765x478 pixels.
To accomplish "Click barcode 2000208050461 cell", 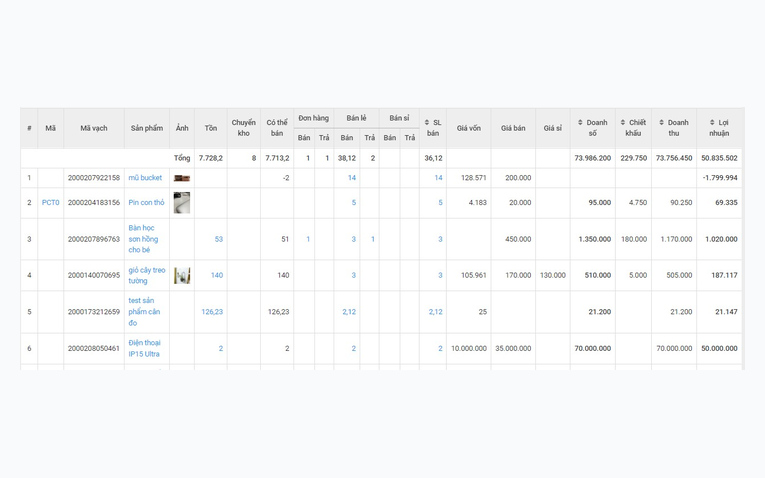I will pyautogui.click(x=94, y=348).
